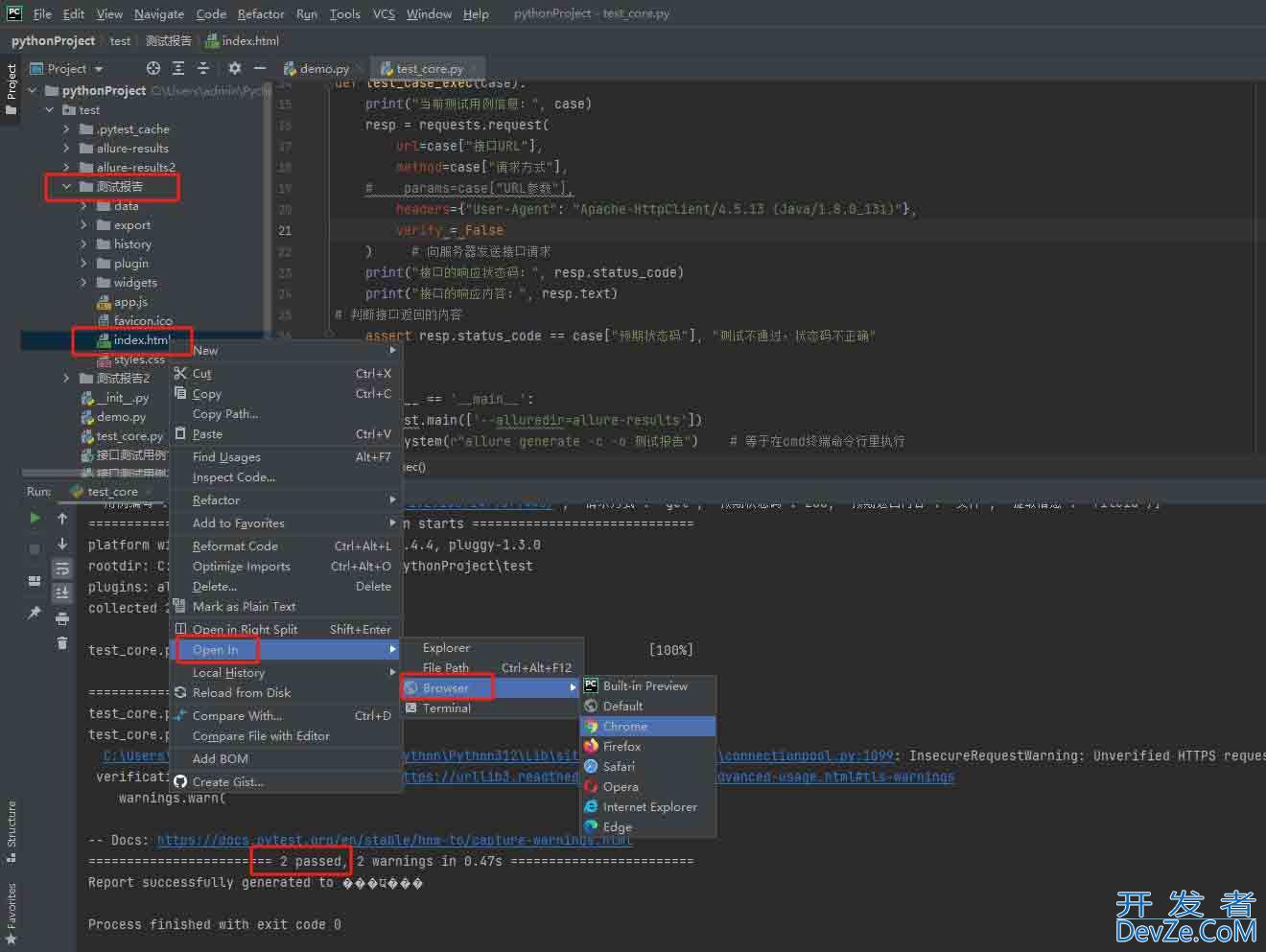The height and width of the screenshot is (952, 1266).
Task: Click the Collapse All icon in Project panel
Action: tap(202, 68)
